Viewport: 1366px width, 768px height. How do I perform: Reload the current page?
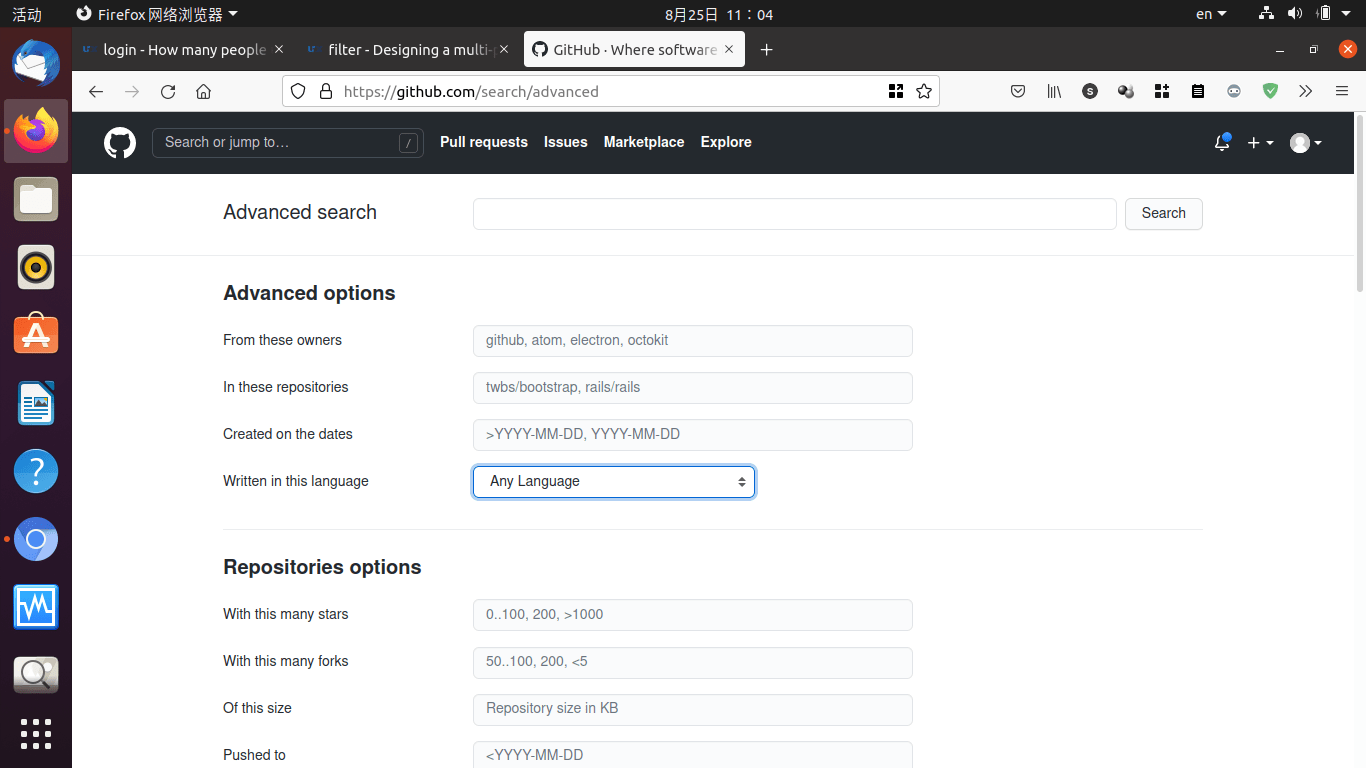(167, 91)
